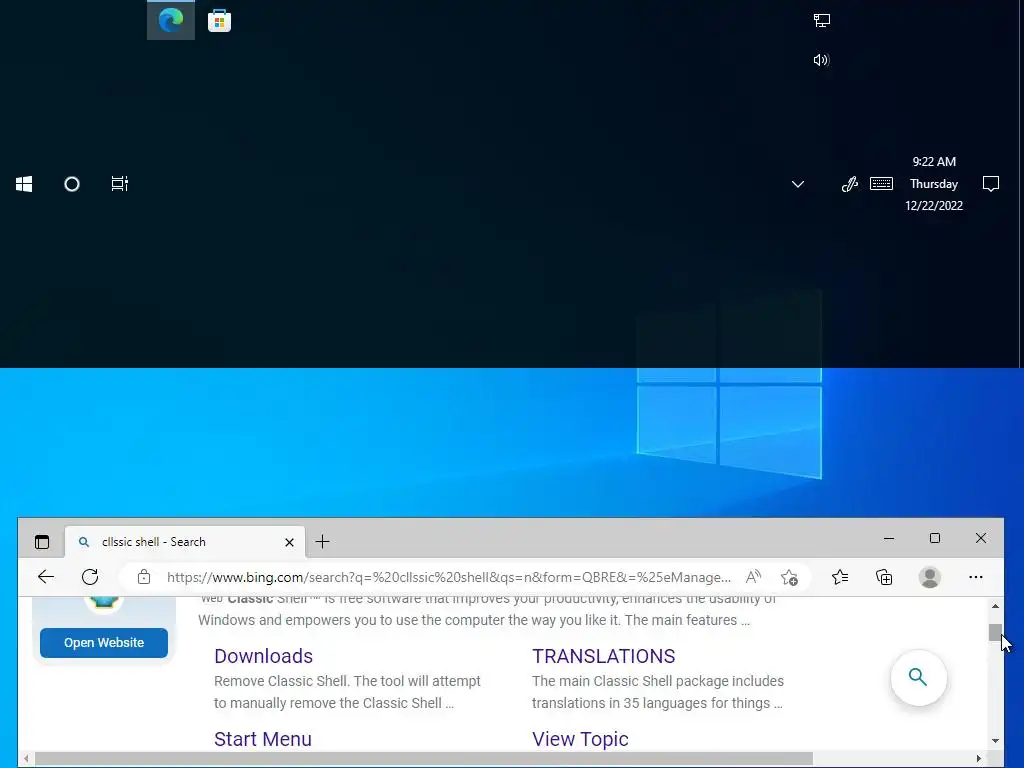Open the Collections icon
Viewport: 1024px width, 768px height.
pos(884,577)
